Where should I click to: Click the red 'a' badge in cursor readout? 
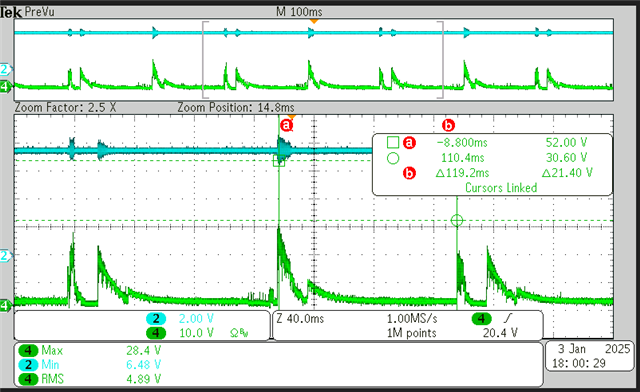(x=409, y=143)
